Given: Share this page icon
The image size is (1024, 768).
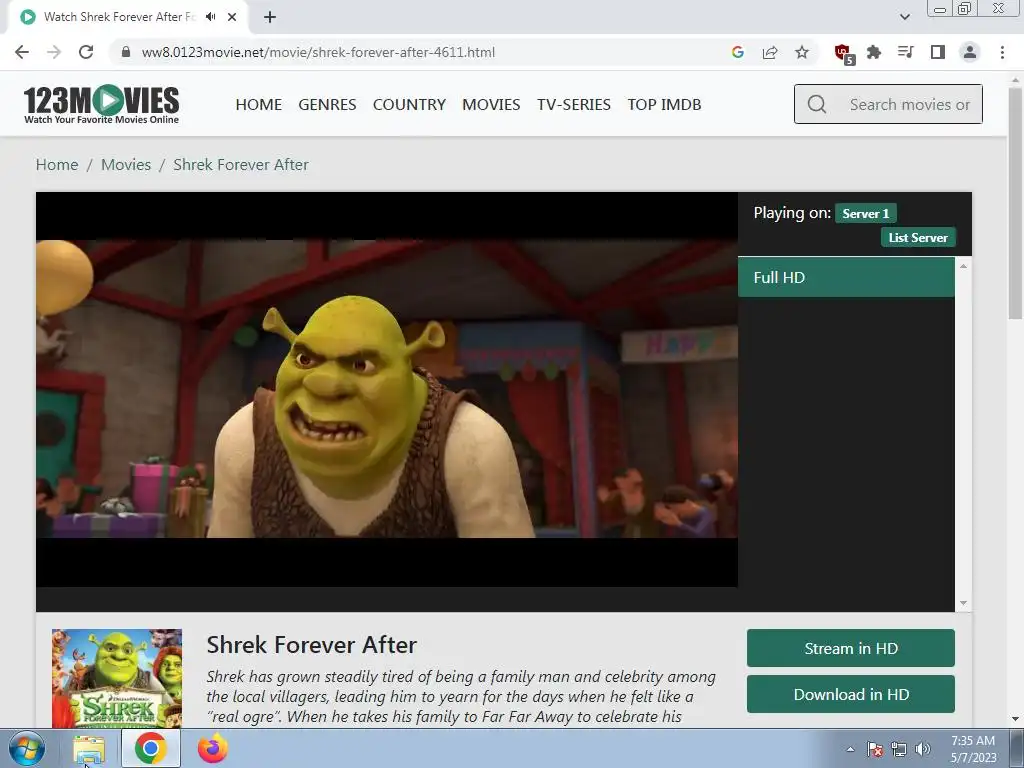Looking at the screenshot, I should (770, 52).
